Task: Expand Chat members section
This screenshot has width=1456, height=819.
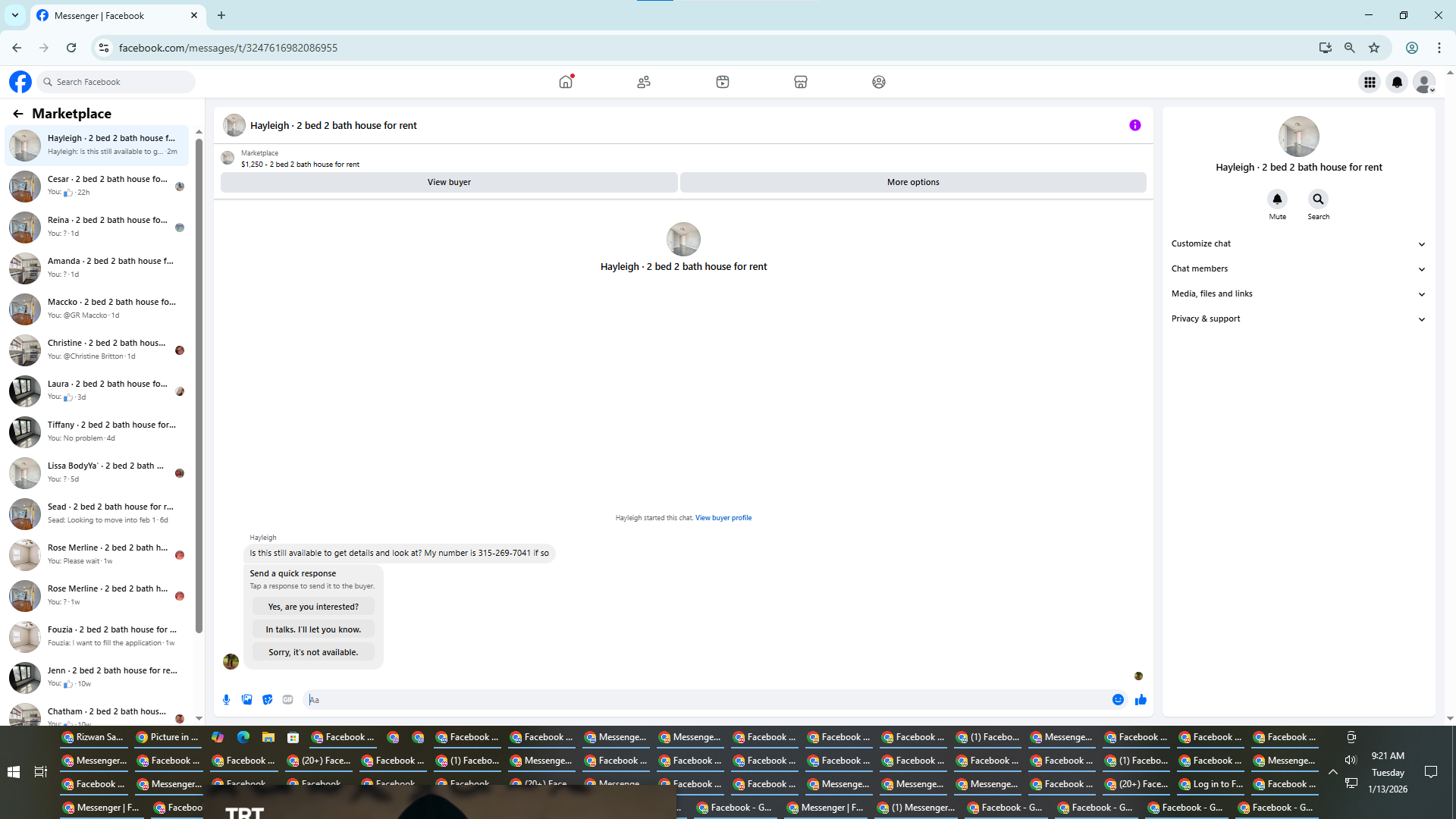Action: [1298, 268]
